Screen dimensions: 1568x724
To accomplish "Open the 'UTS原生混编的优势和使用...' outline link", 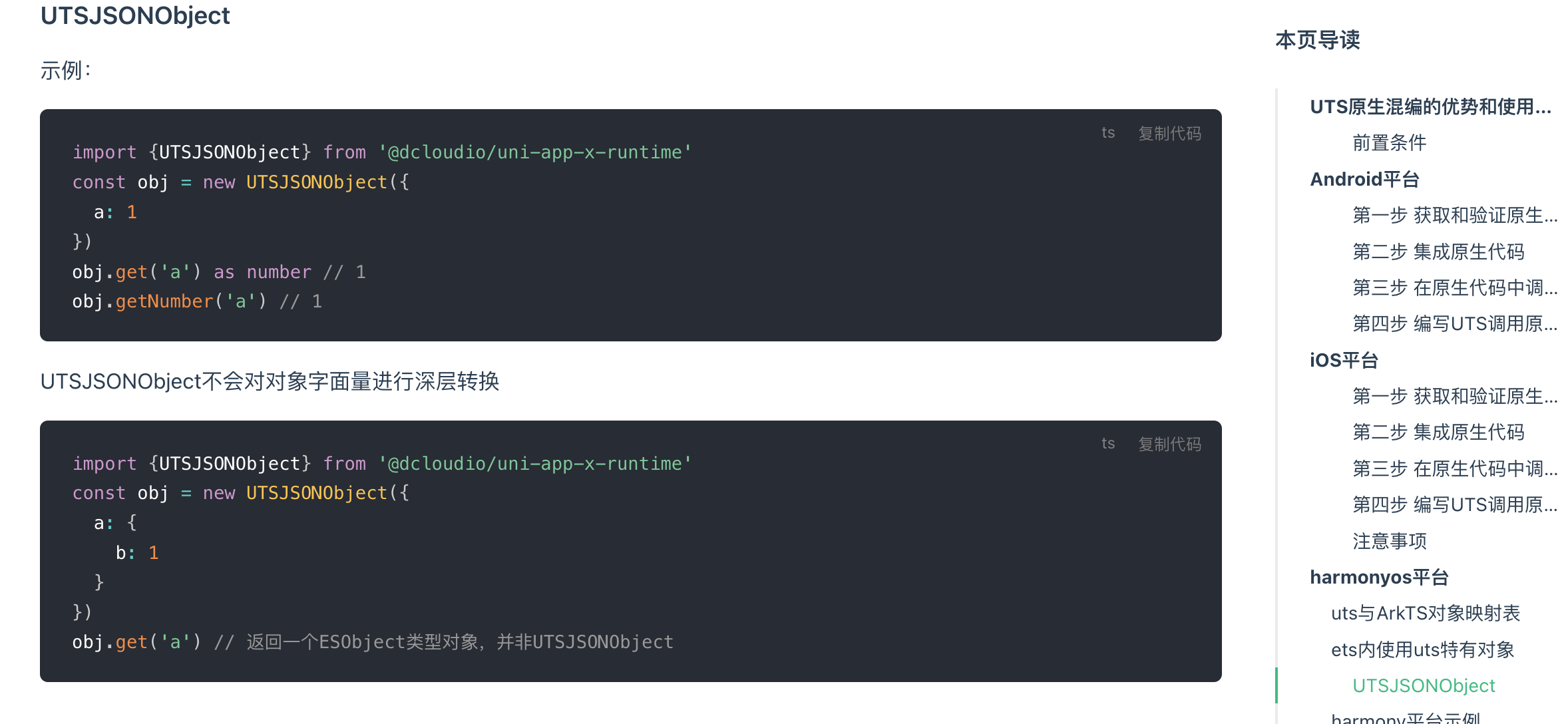I will (1430, 107).
